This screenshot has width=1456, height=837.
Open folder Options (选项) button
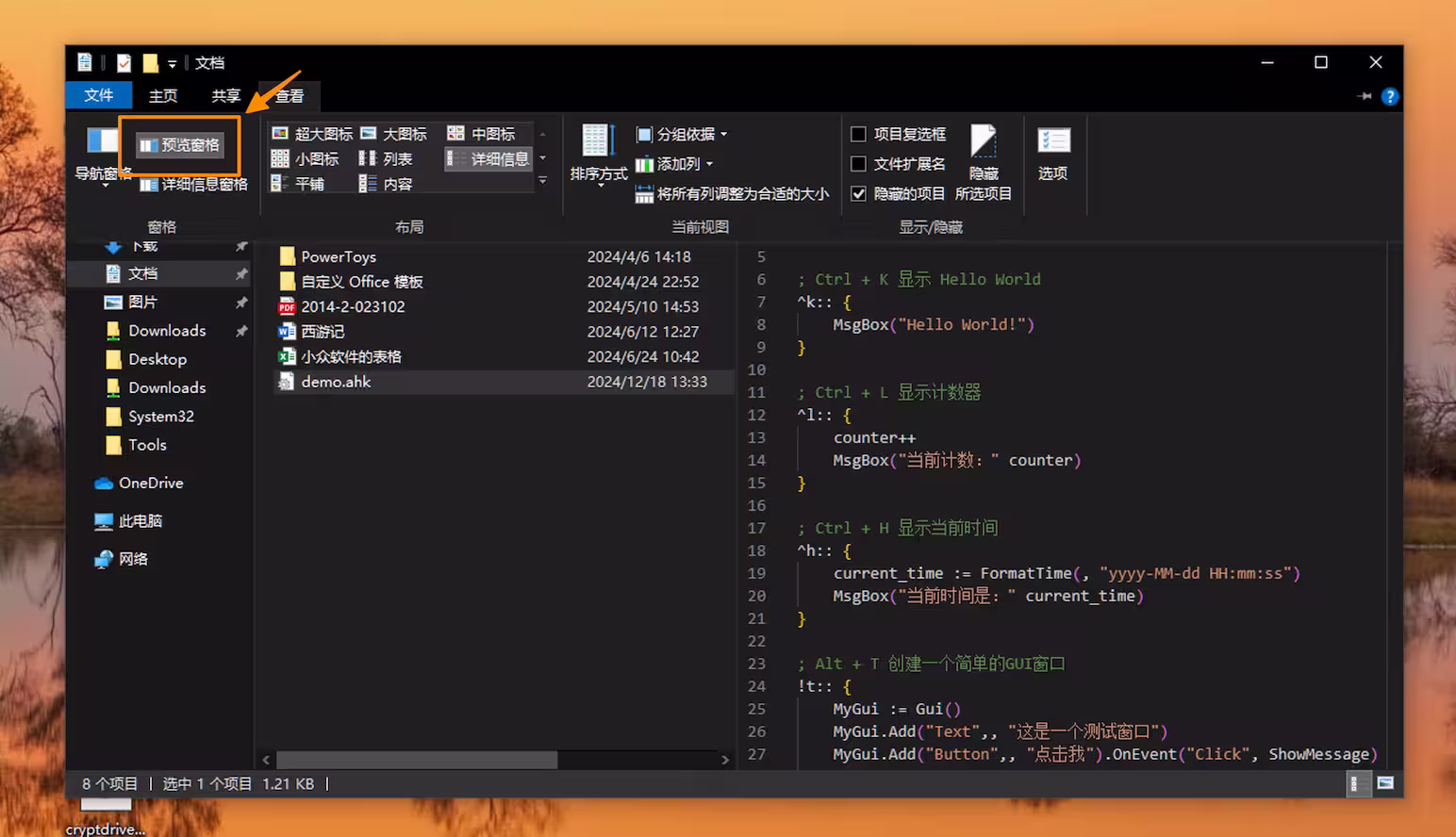(x=1052, y=153)
